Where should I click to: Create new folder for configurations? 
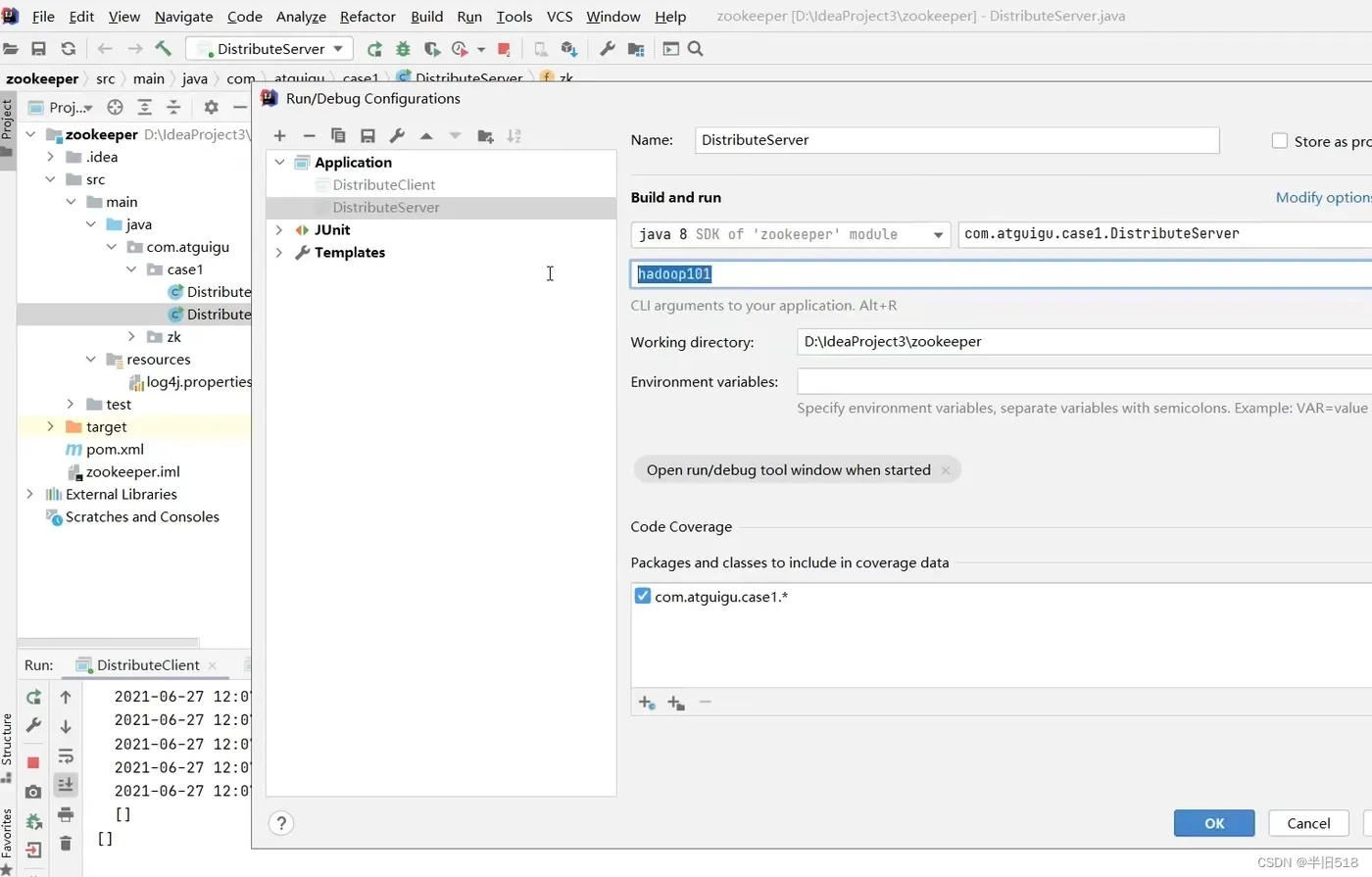(485, 136)
